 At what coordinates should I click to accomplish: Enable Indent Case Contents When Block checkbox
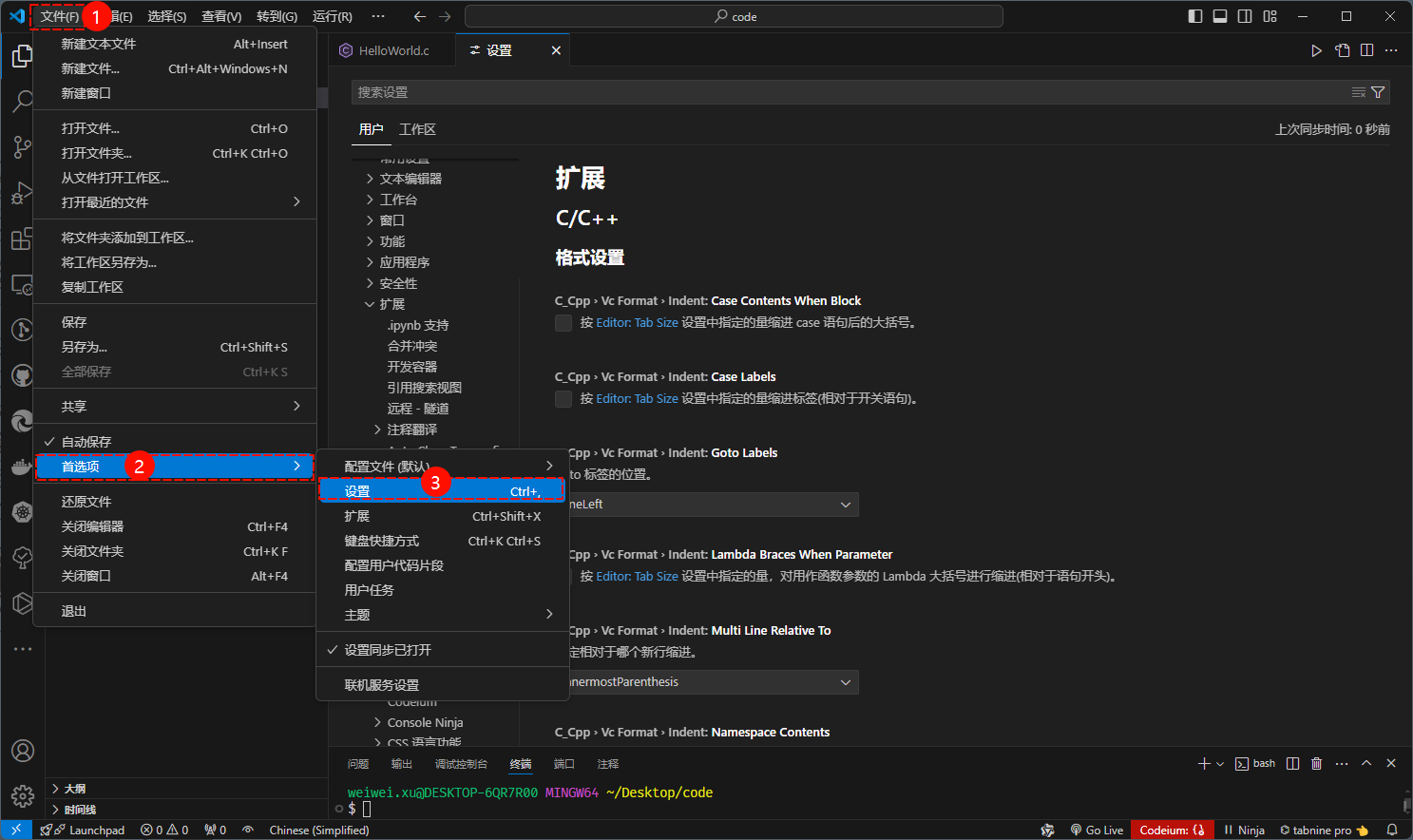(x=563, y=323)
